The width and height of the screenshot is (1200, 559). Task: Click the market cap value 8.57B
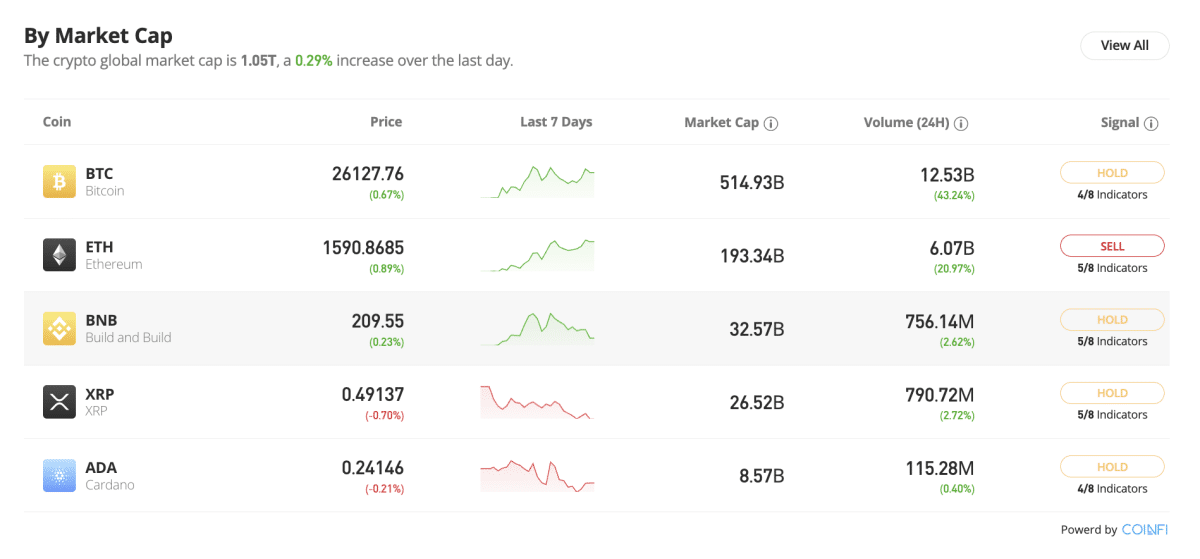tap(762, 477)
